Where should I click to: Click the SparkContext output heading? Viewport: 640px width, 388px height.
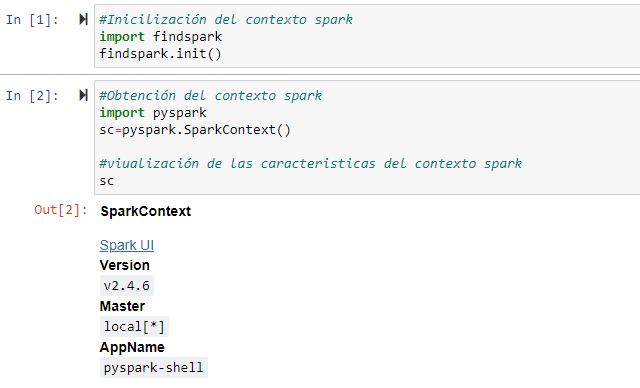(146, 211)
